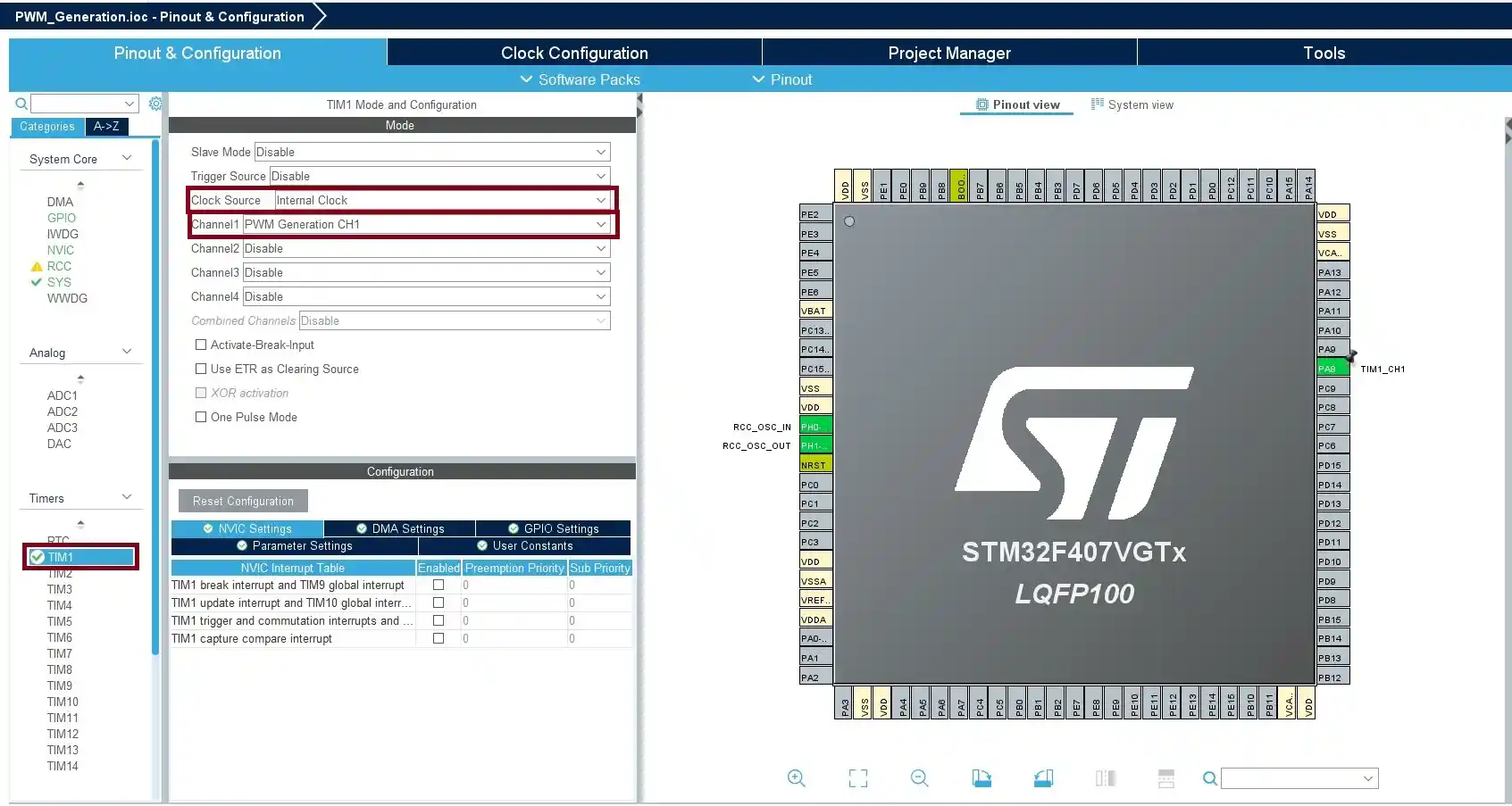This screenshot has width=1512, height=806.
Task: Click the peripheral search magnifier icon
Action: (21, 104)
